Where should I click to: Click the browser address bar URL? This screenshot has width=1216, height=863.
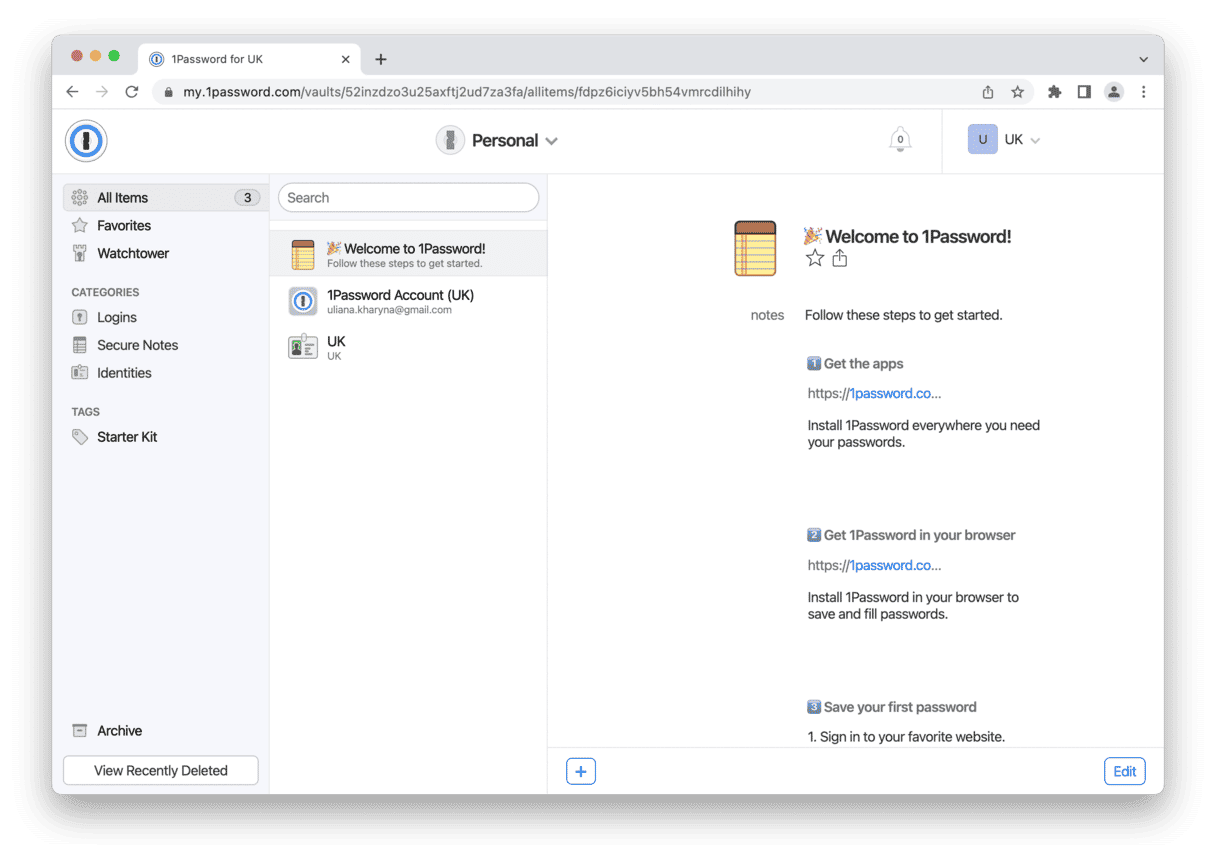pos(467,92)
